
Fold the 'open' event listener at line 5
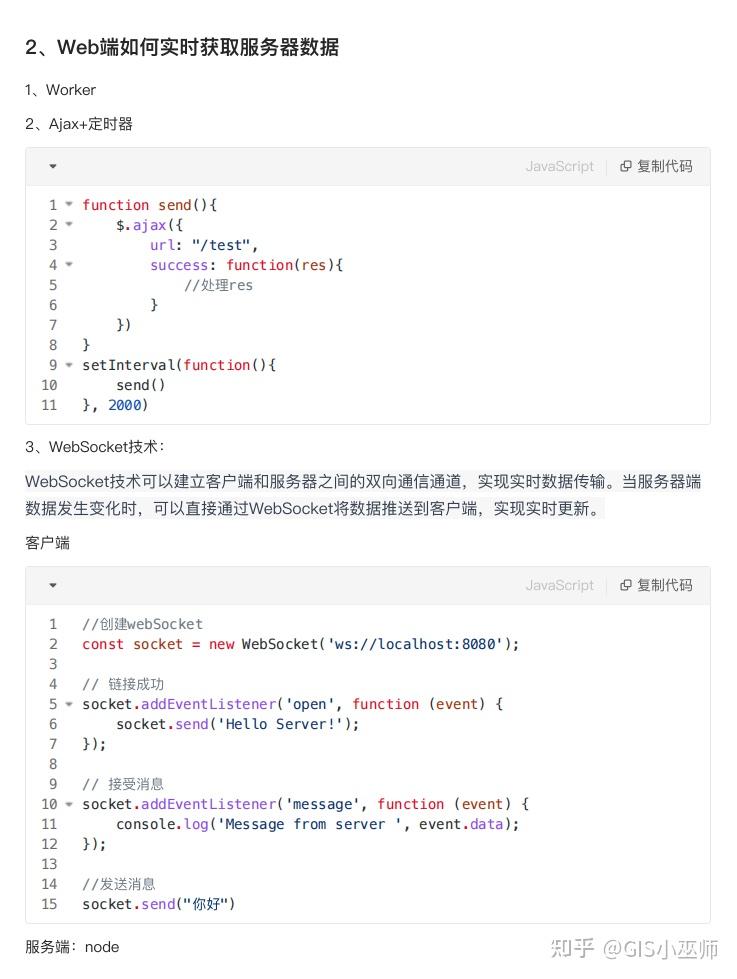[69, 703]
